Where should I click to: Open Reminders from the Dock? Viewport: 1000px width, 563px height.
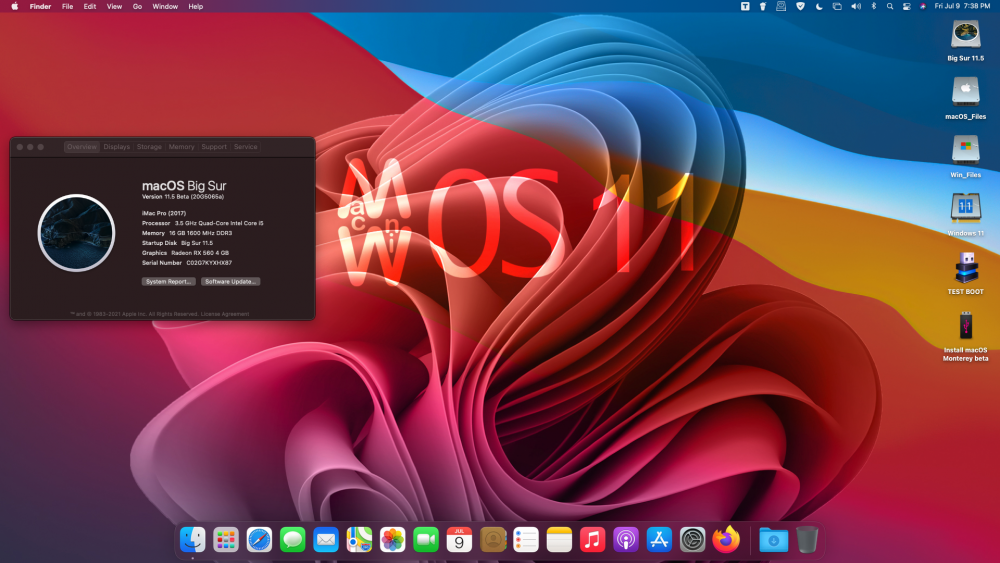[x=526, y=540]
